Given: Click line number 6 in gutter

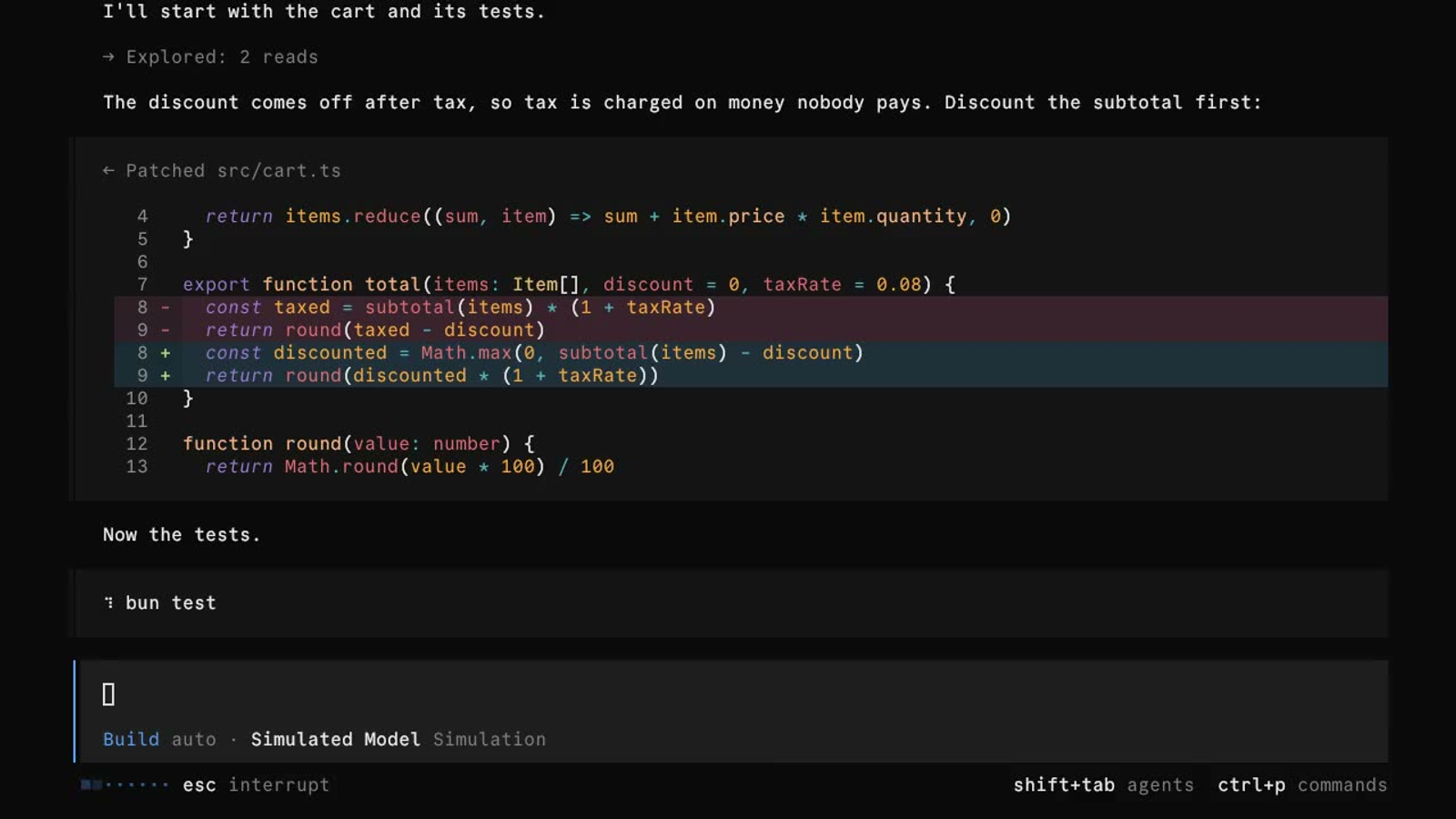Looking at the screenshot, I should coord(142,262).
